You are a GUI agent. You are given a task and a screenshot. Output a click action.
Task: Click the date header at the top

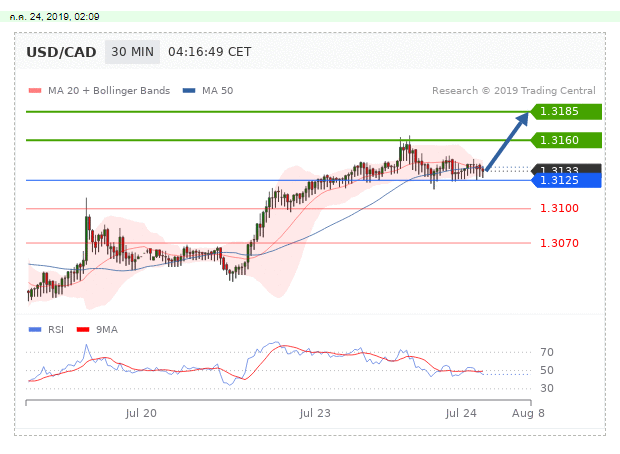[55, 17]
